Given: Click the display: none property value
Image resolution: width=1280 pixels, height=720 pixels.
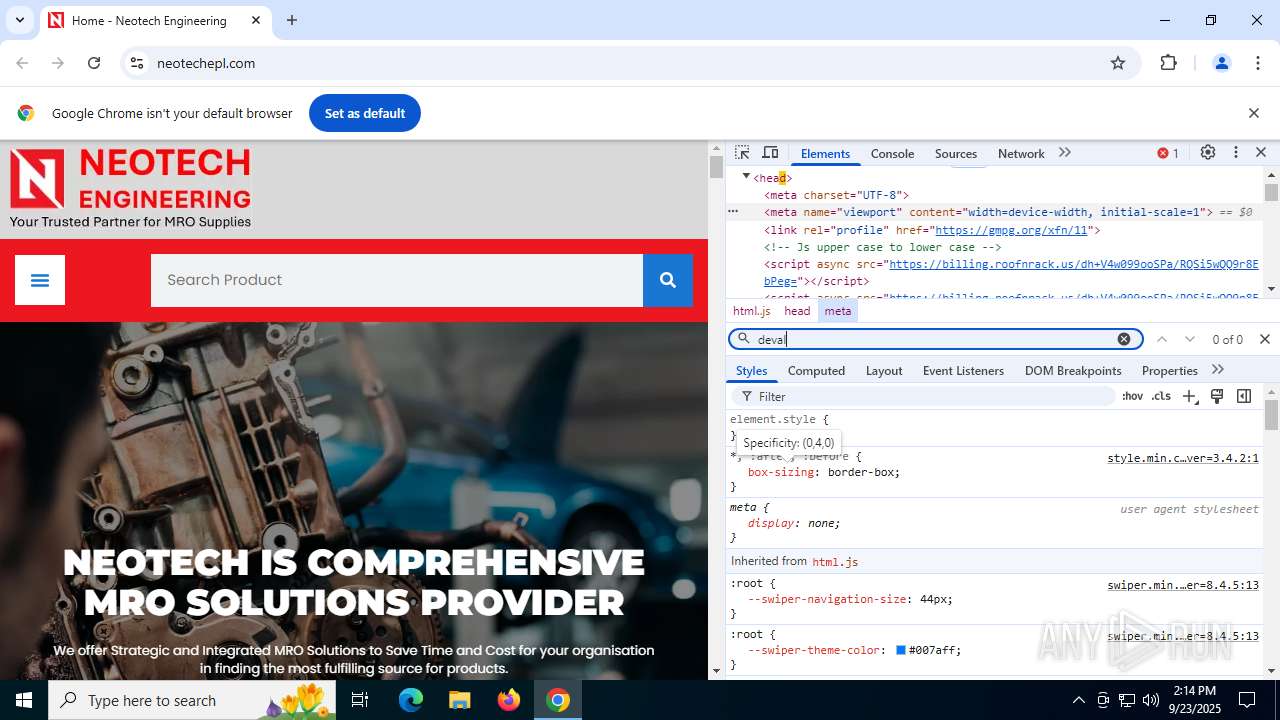Looking at the screenshot, I should pyautogui.click(x=823, y=523).
